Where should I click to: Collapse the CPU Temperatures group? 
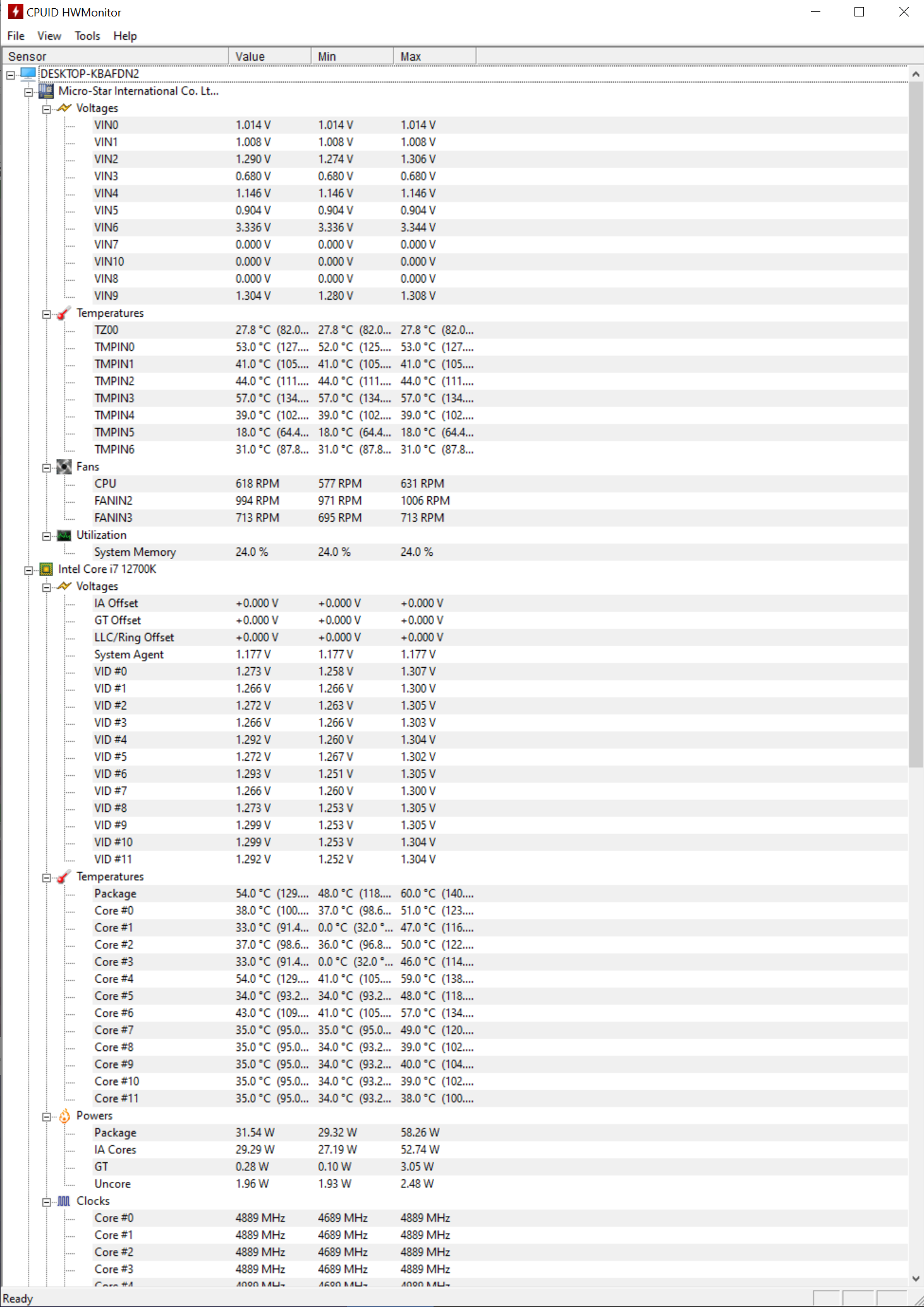[x=46, y=878]
